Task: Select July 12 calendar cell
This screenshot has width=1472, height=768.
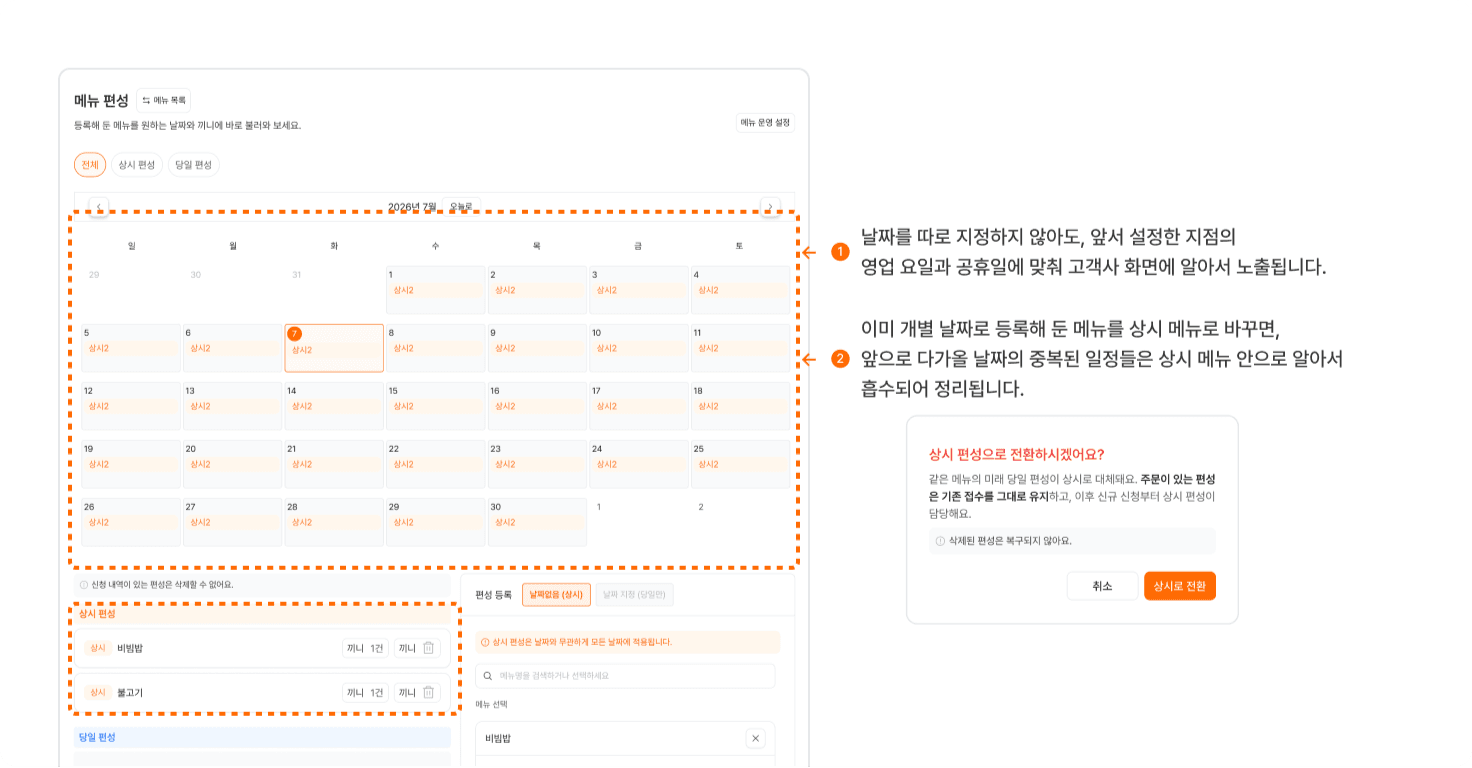Action: point(131,406)
